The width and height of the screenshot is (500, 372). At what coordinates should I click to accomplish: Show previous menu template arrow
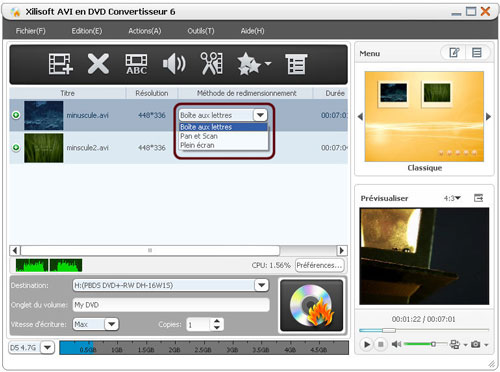click(360, 117)
